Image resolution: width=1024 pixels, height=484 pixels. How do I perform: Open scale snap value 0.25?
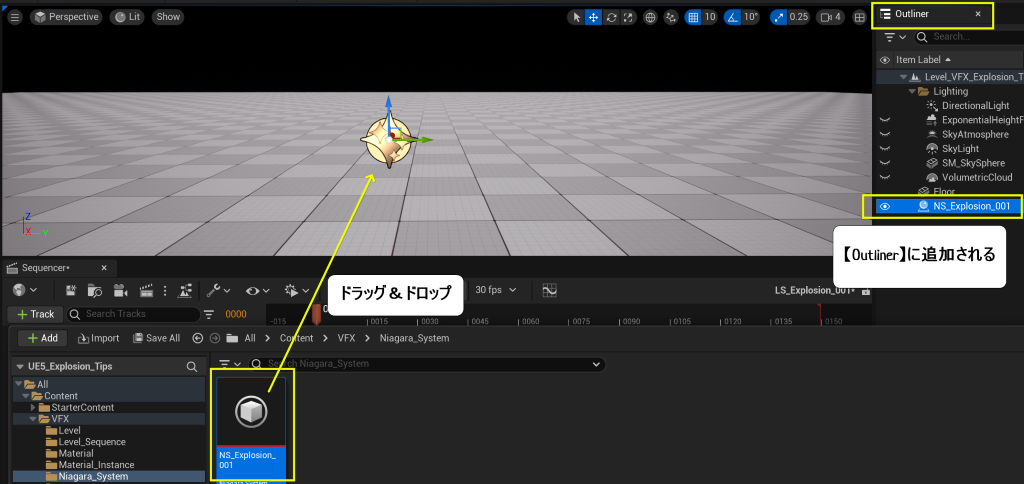click(x=799, y=18)
